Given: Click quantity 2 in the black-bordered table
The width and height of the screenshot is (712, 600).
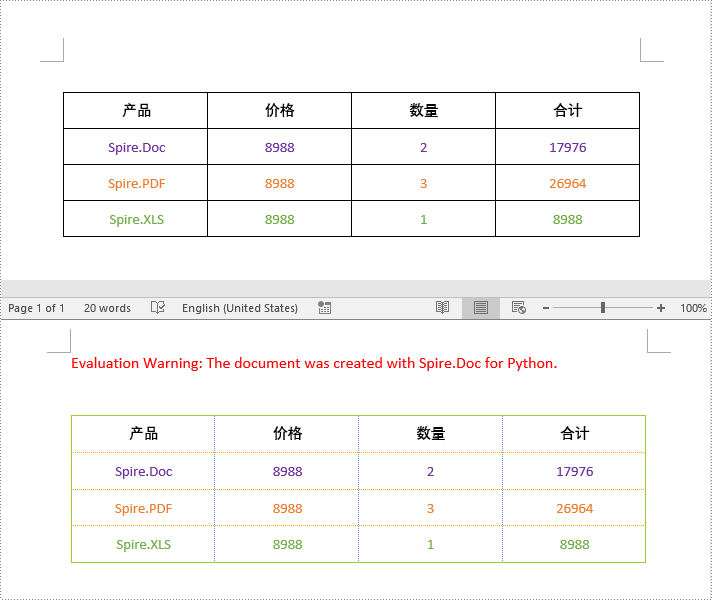Looking at the screenshot, I should pyautogui.click(x=424, y=148).
